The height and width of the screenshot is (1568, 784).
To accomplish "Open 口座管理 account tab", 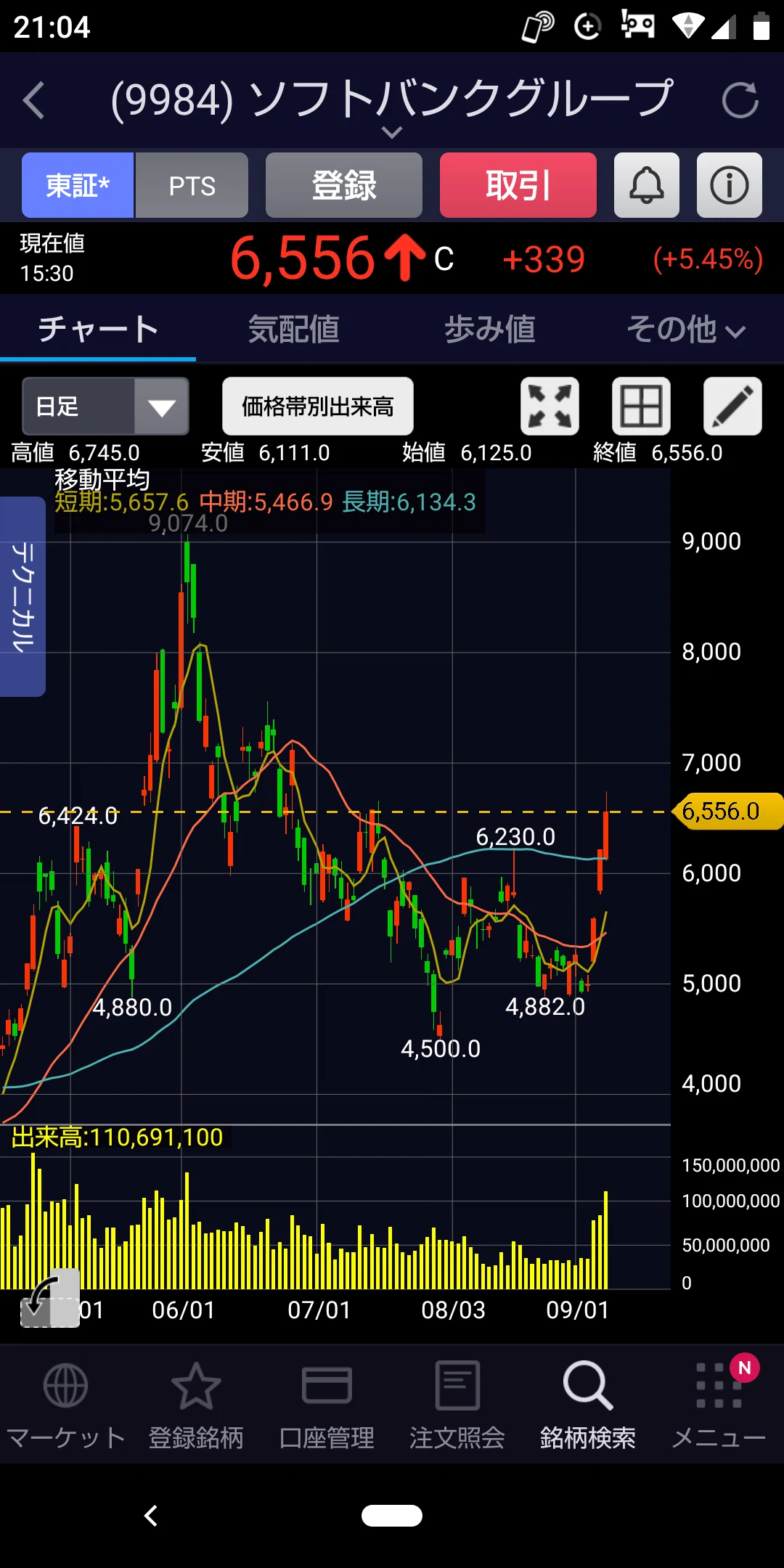I will click(x=327, y=1405).
